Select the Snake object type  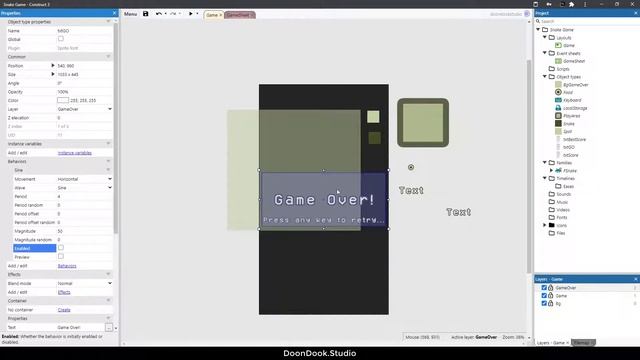point(569,124)
